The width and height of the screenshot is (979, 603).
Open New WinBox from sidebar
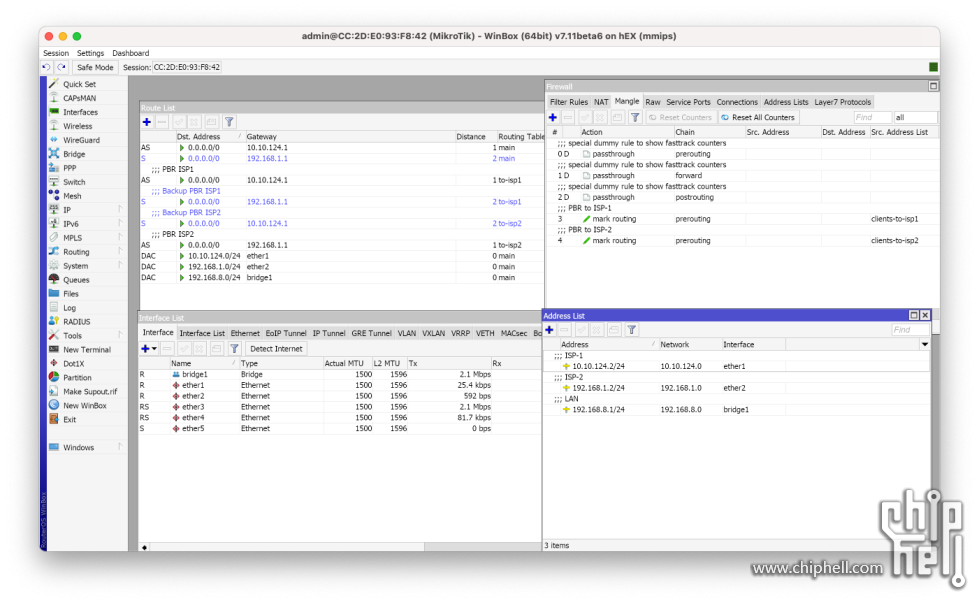point(84,406)
